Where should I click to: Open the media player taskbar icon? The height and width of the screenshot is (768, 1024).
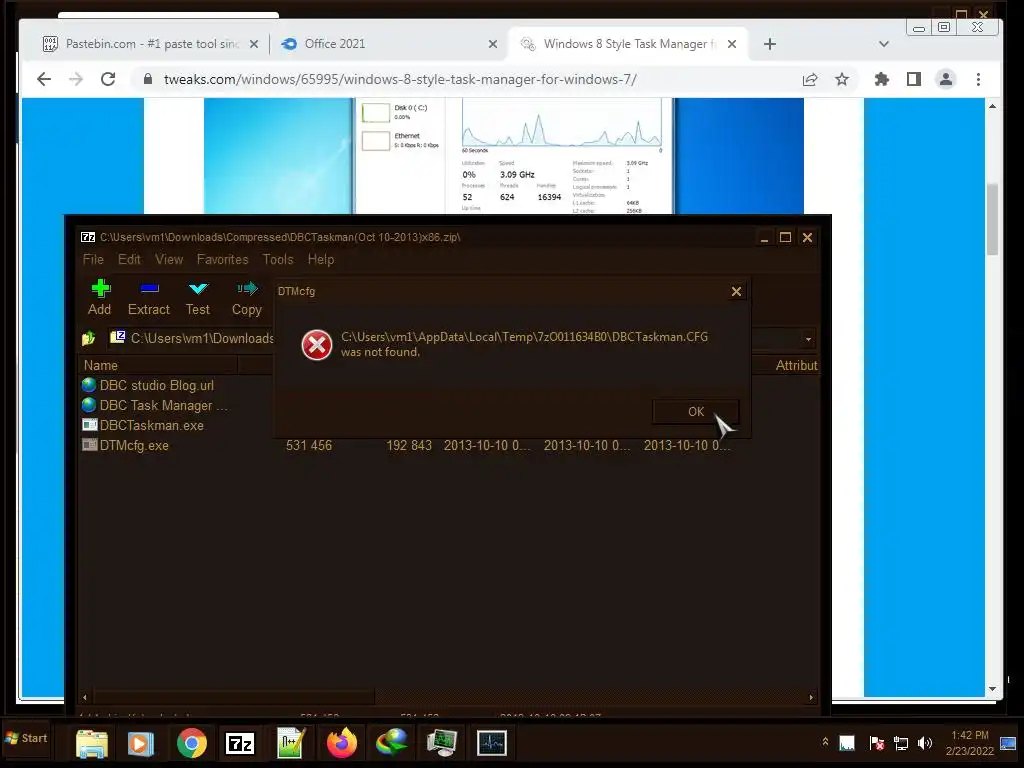click(140, 743)
